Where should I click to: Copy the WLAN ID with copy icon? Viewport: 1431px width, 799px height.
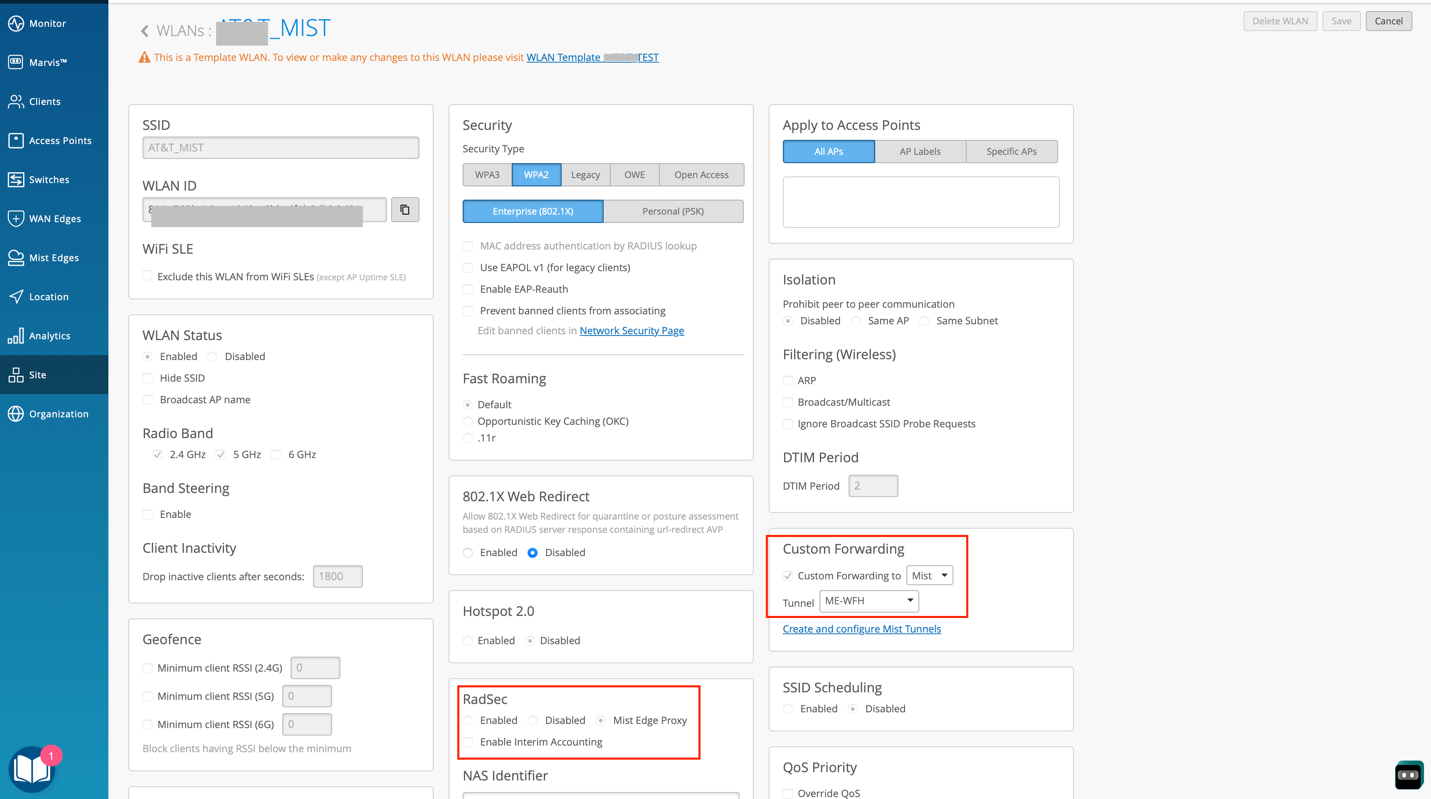click(405, 210)
